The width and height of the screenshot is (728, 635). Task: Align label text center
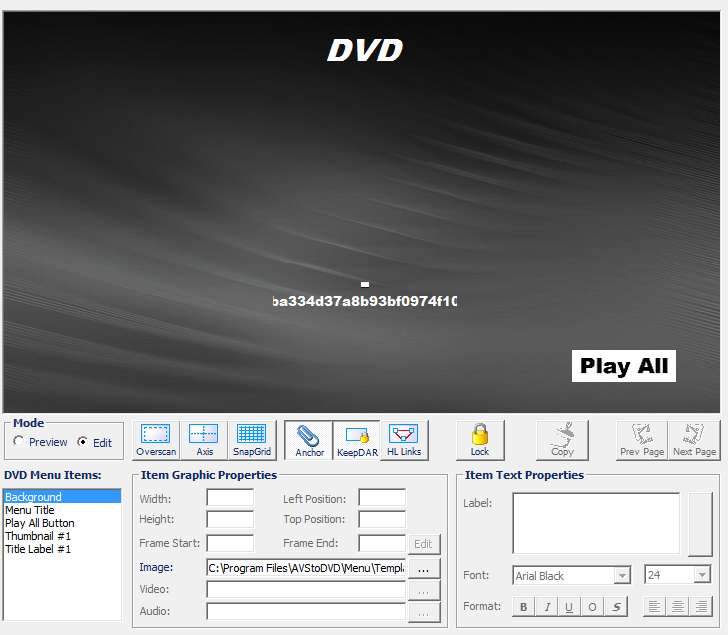click(x=678, y=607)
